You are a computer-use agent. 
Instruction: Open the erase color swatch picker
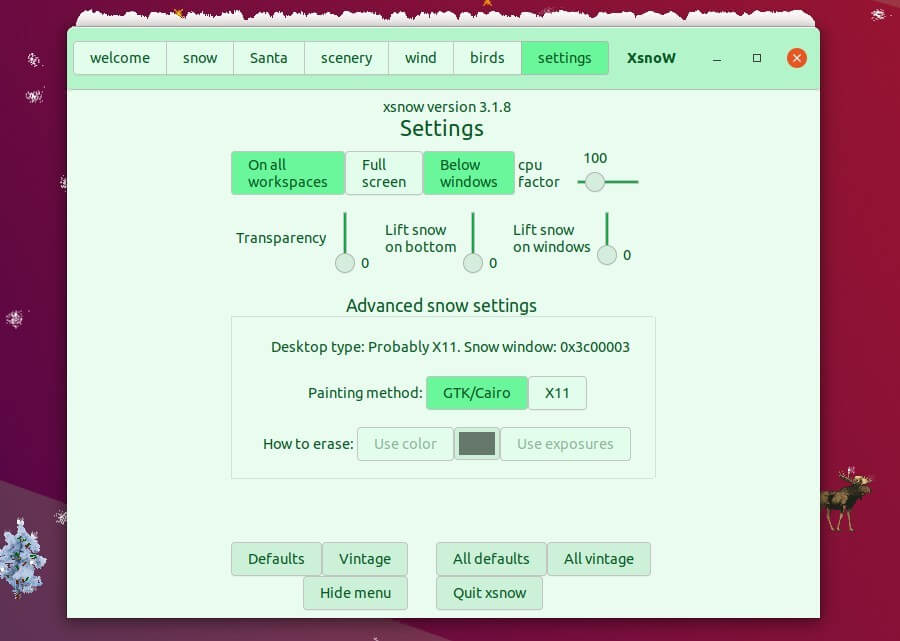477,443
